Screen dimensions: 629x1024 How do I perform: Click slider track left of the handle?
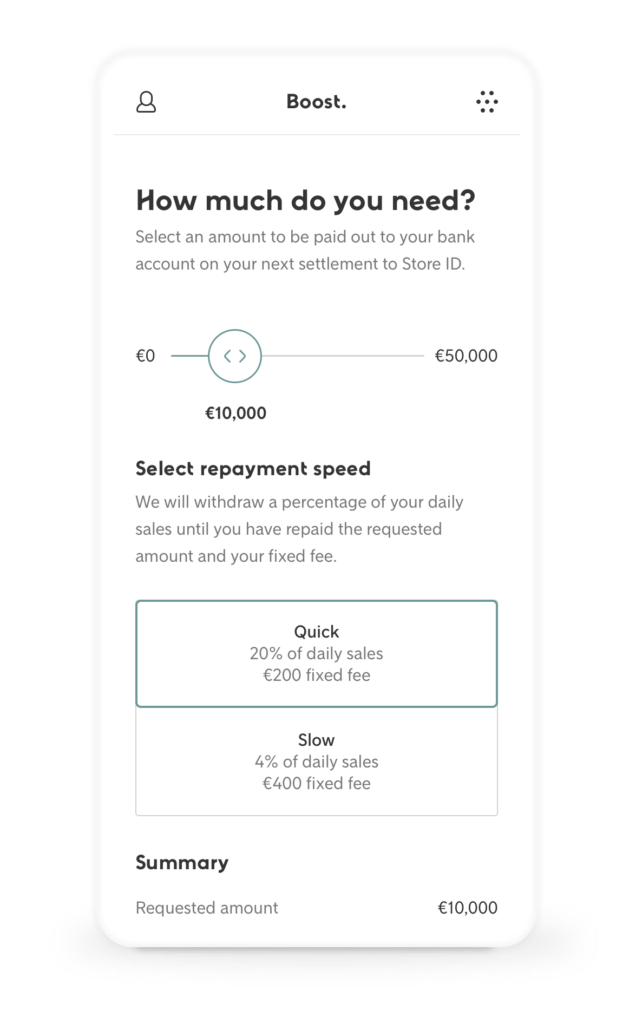tap(189, 356)
